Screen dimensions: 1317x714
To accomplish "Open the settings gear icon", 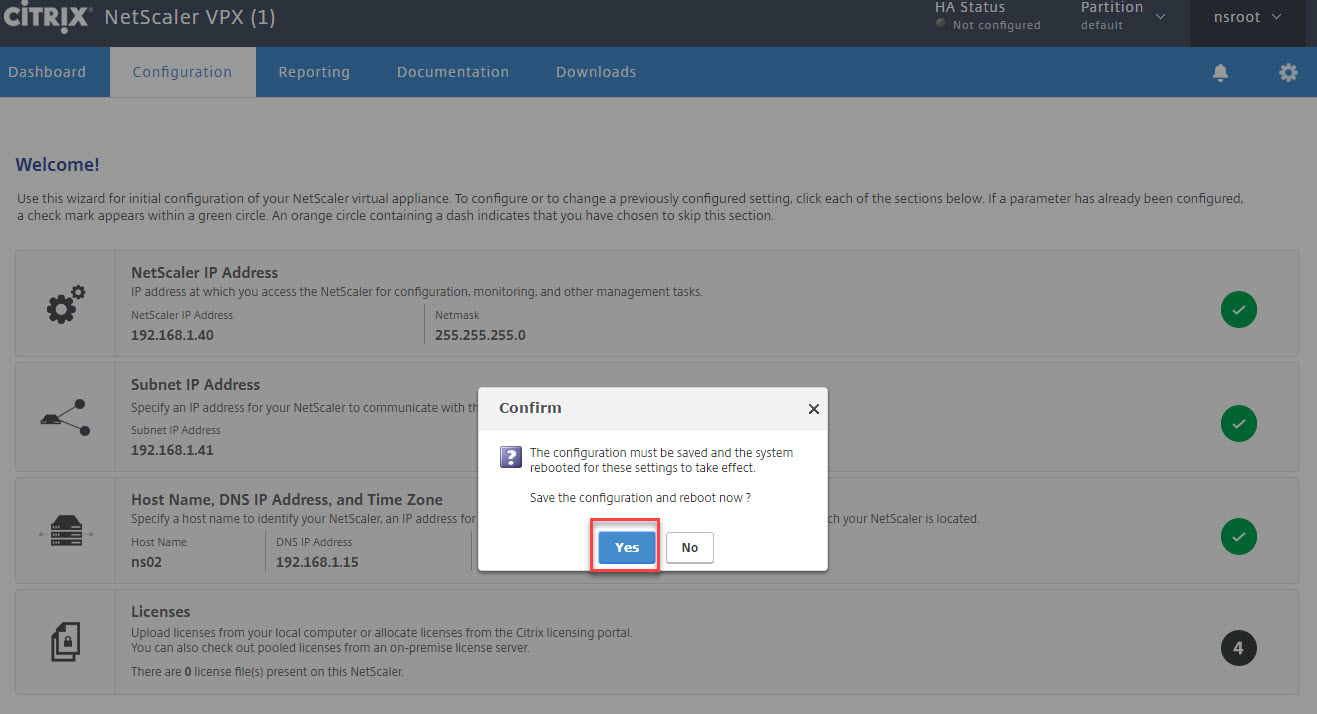I will tap(1288, 72).
